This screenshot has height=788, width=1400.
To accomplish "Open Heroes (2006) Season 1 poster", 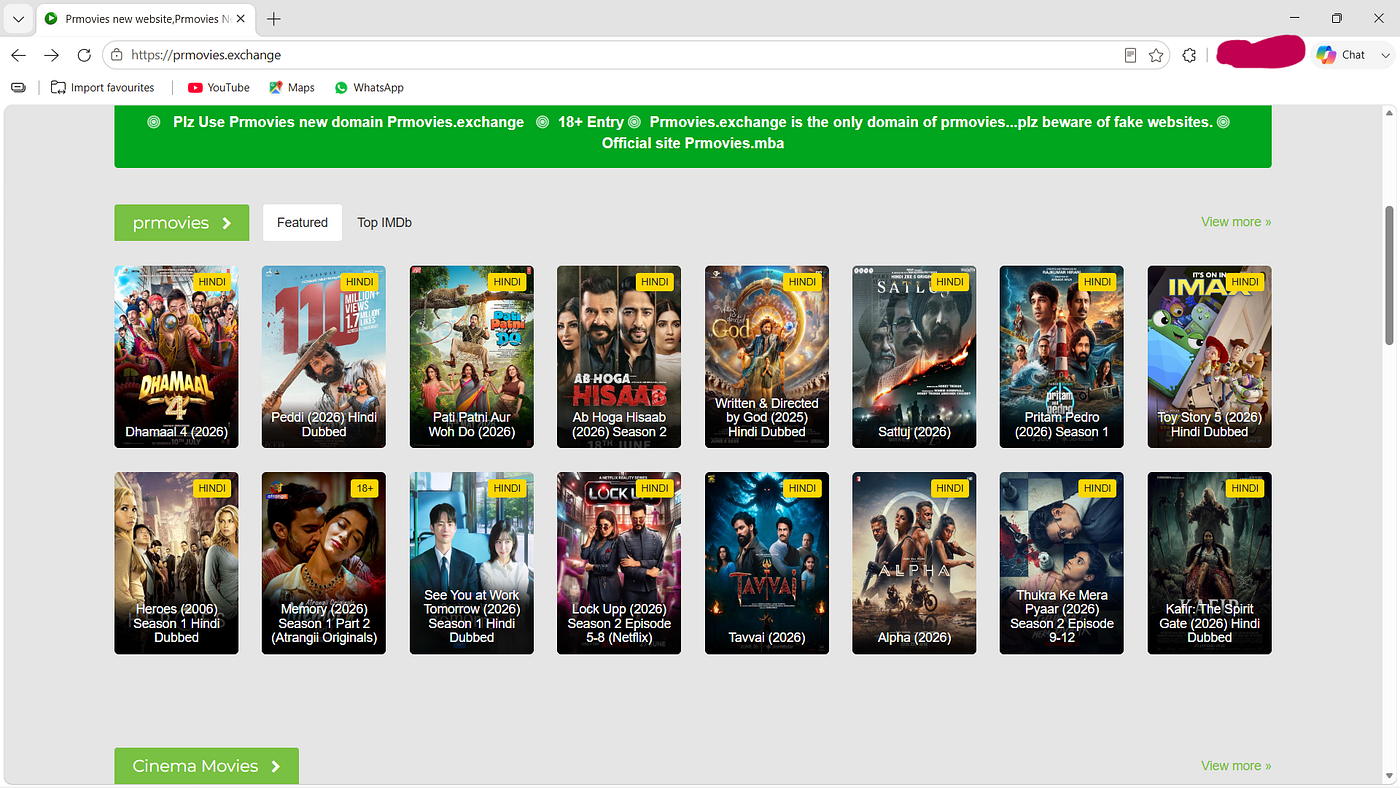I will (176, 563).
